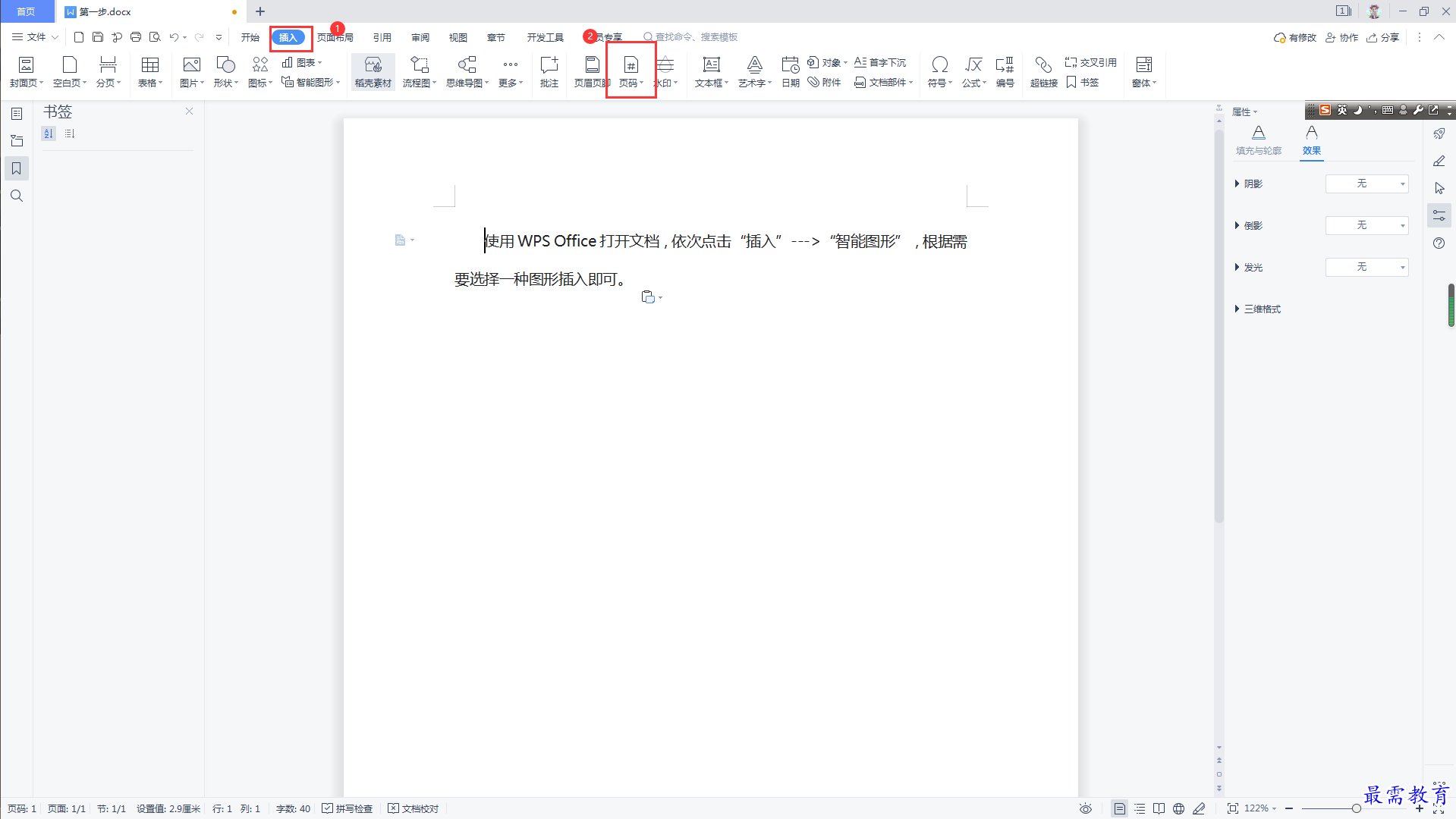This screenshot has width=1456, height=819.
Task: Toggle 文档校对 proofreading in status bar
Action: (414, 808)
